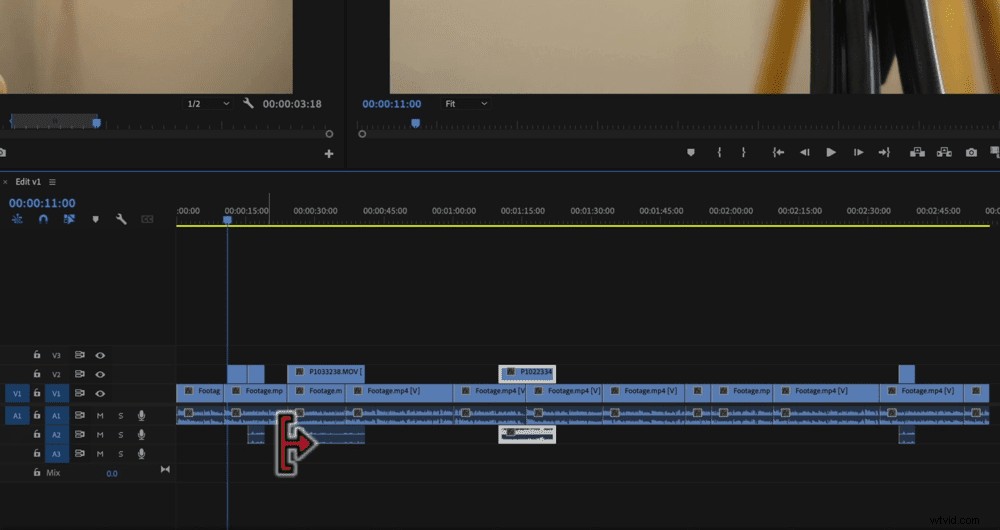Toggle lock on track V3
This screenshot has width=1000, height=530.
click(x=36, y=355)
